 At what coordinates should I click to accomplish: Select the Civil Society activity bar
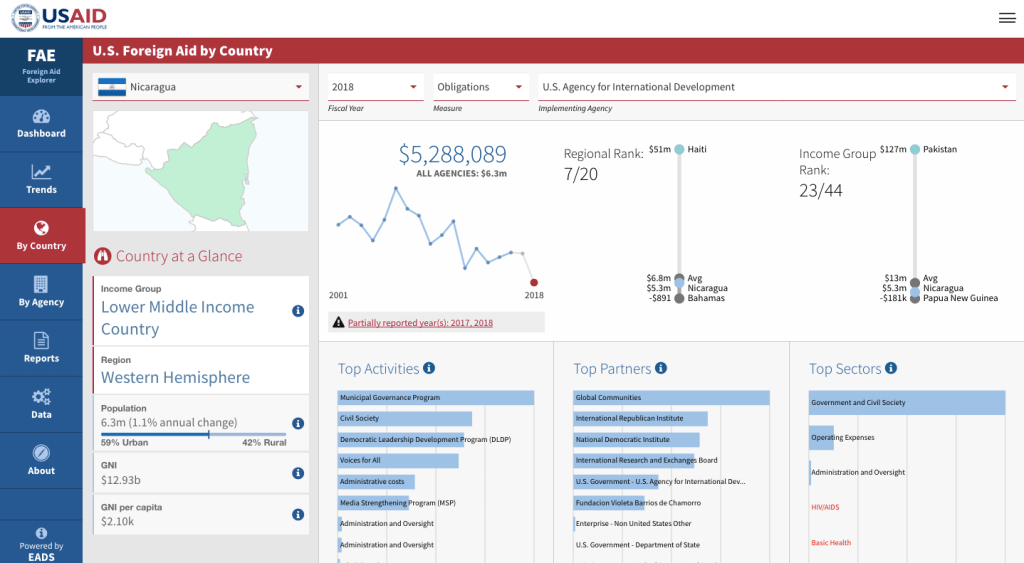coord(405,418)
